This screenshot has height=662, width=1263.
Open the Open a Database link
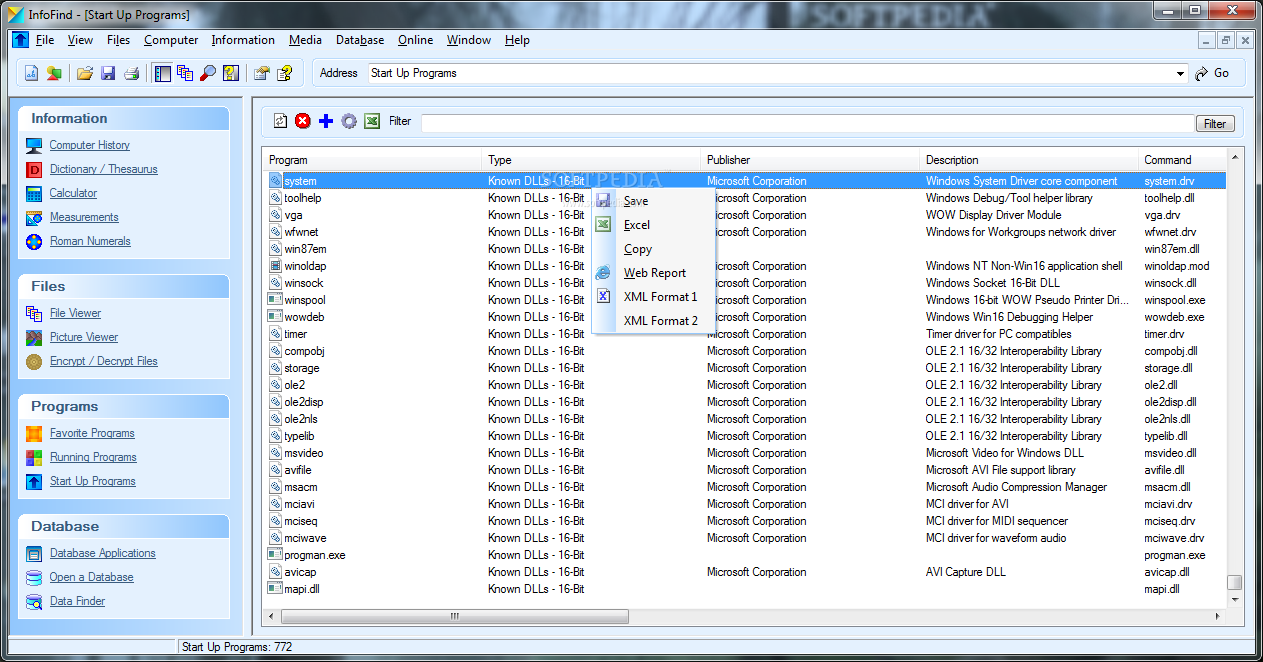tap(92, 577)
